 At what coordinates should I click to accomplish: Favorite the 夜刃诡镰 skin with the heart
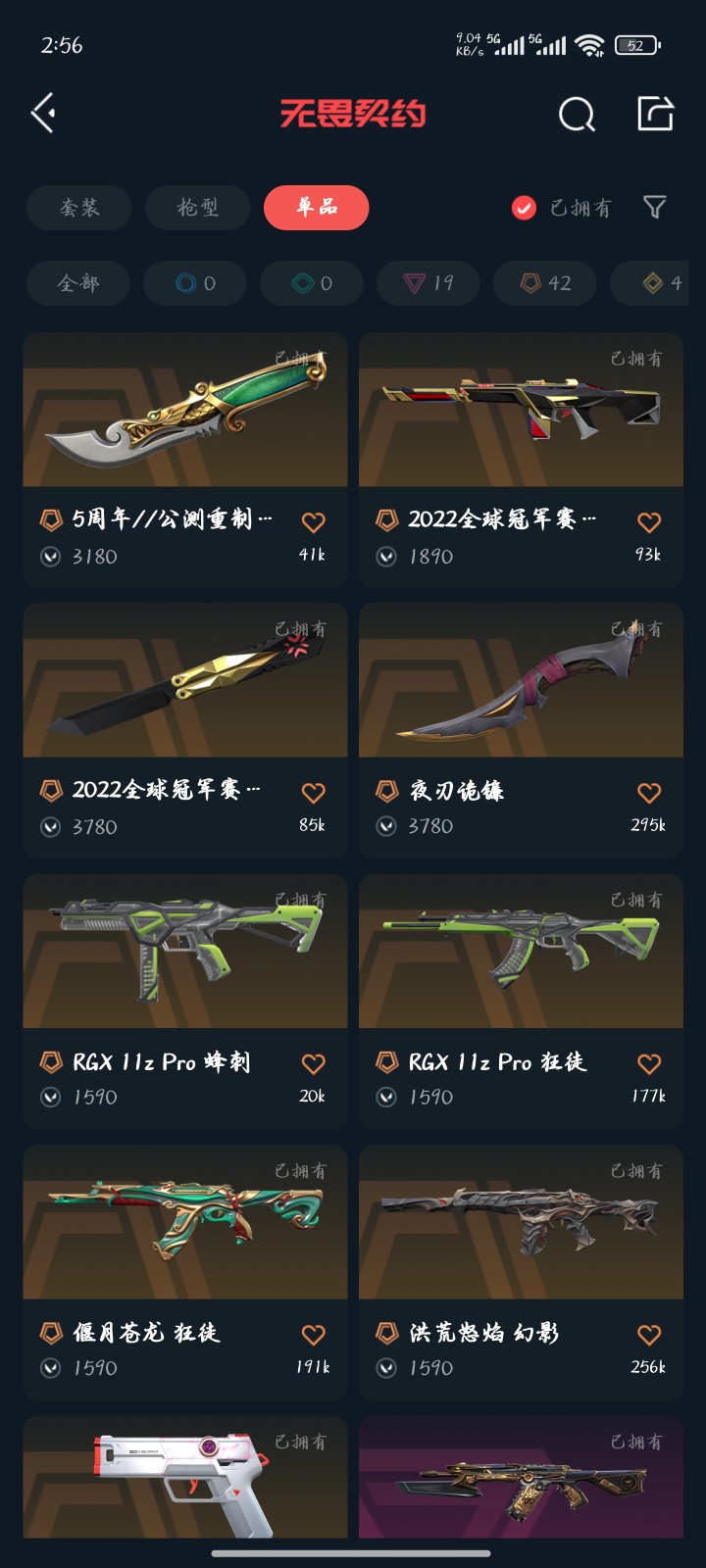coord(649,793)
